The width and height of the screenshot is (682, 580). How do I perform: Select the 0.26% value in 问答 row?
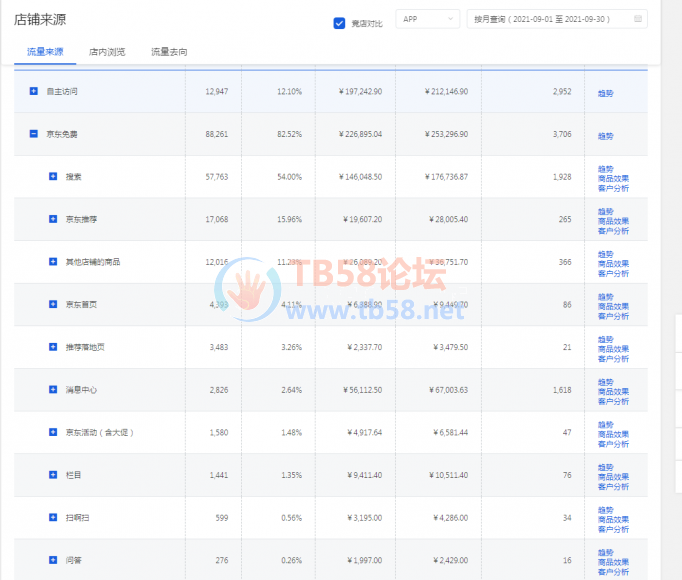point(292,560)
